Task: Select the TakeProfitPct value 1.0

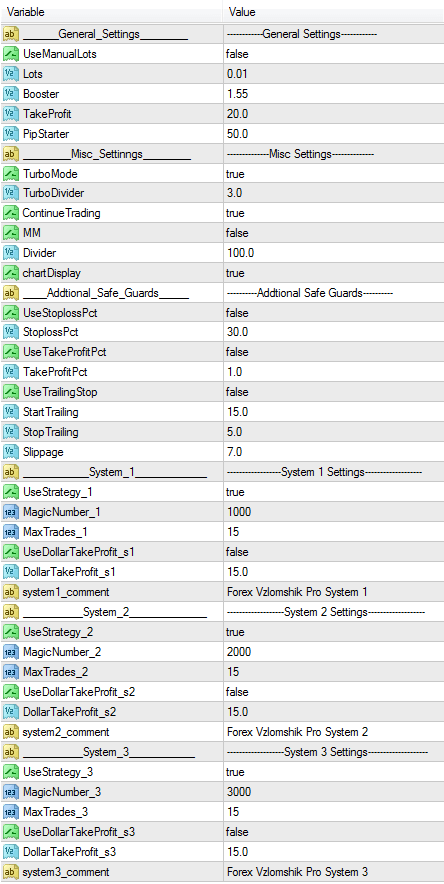Action: point(234,372)
